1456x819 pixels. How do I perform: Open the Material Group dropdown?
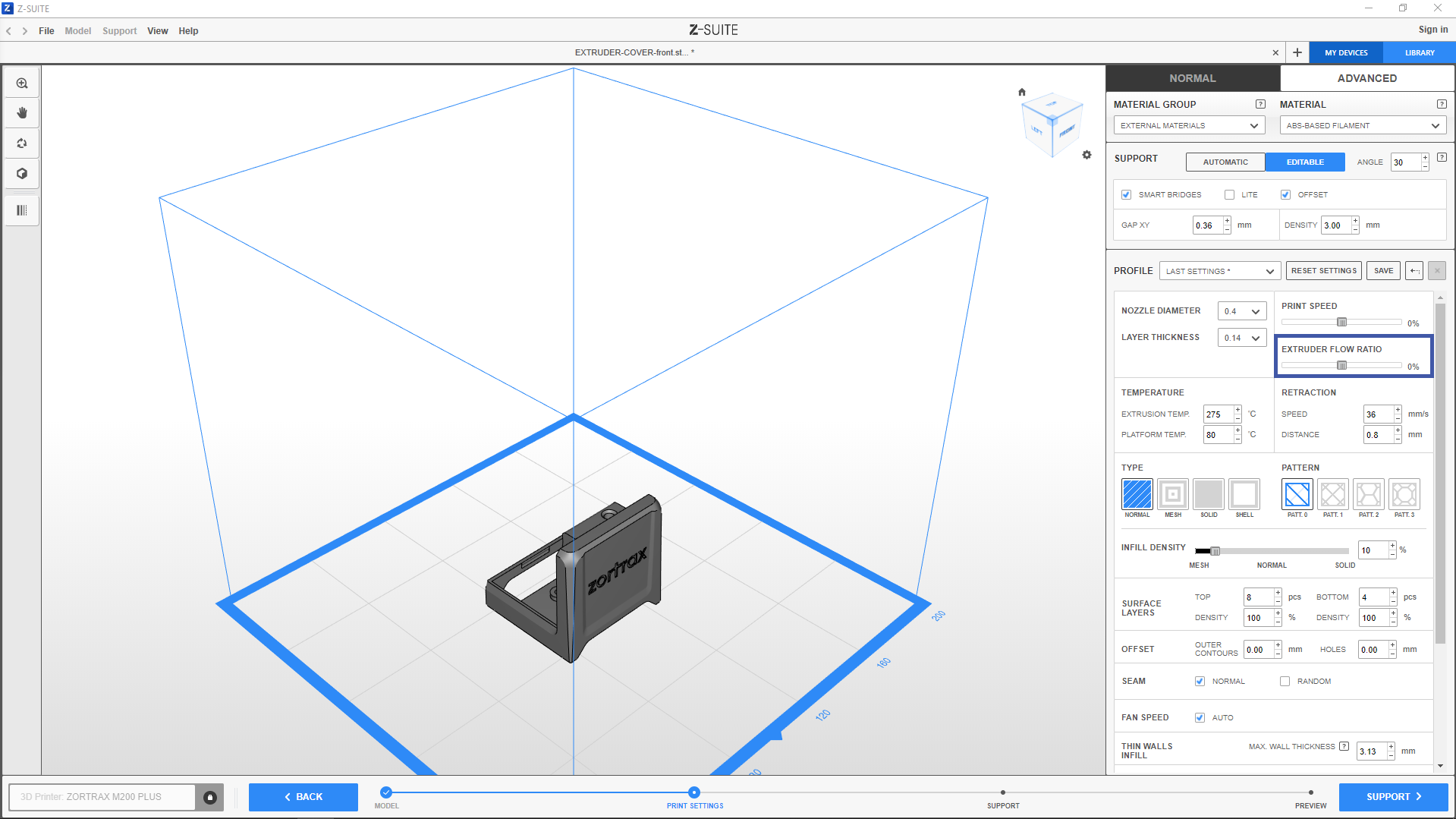[x=1188, y=126]
